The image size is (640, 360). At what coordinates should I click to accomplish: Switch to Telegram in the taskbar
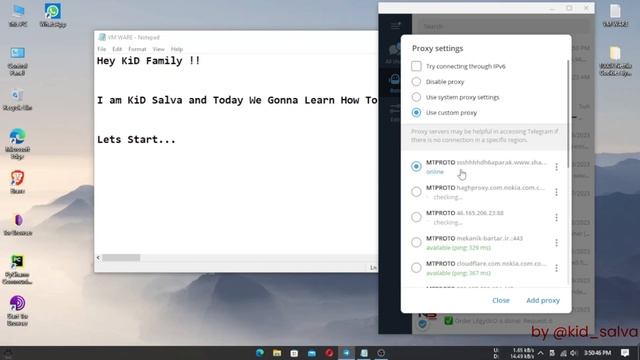(347, 353)
